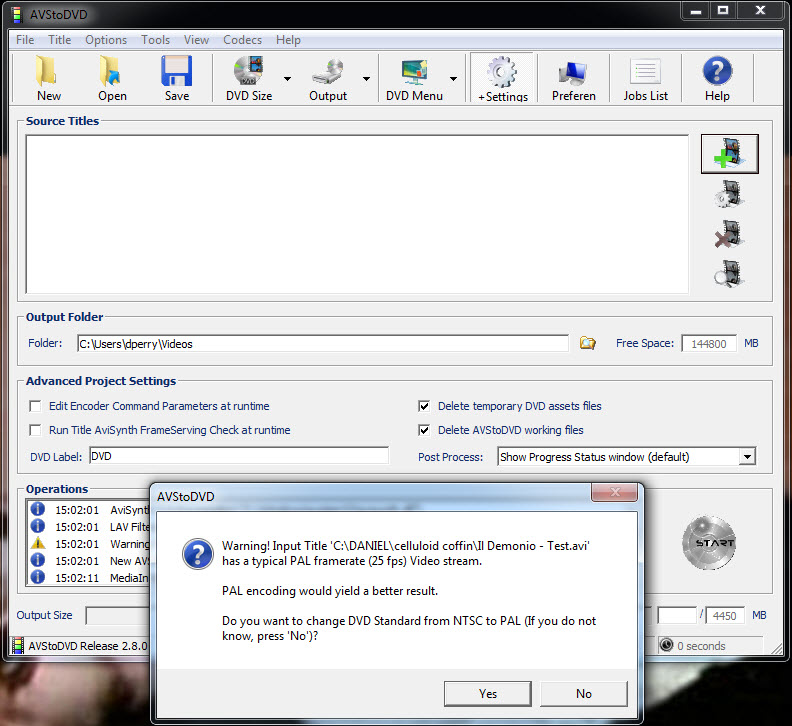Click the clock icon beside 0 seconds
The width and height of the screenshot is (792, 726).
tap(667, 645)
